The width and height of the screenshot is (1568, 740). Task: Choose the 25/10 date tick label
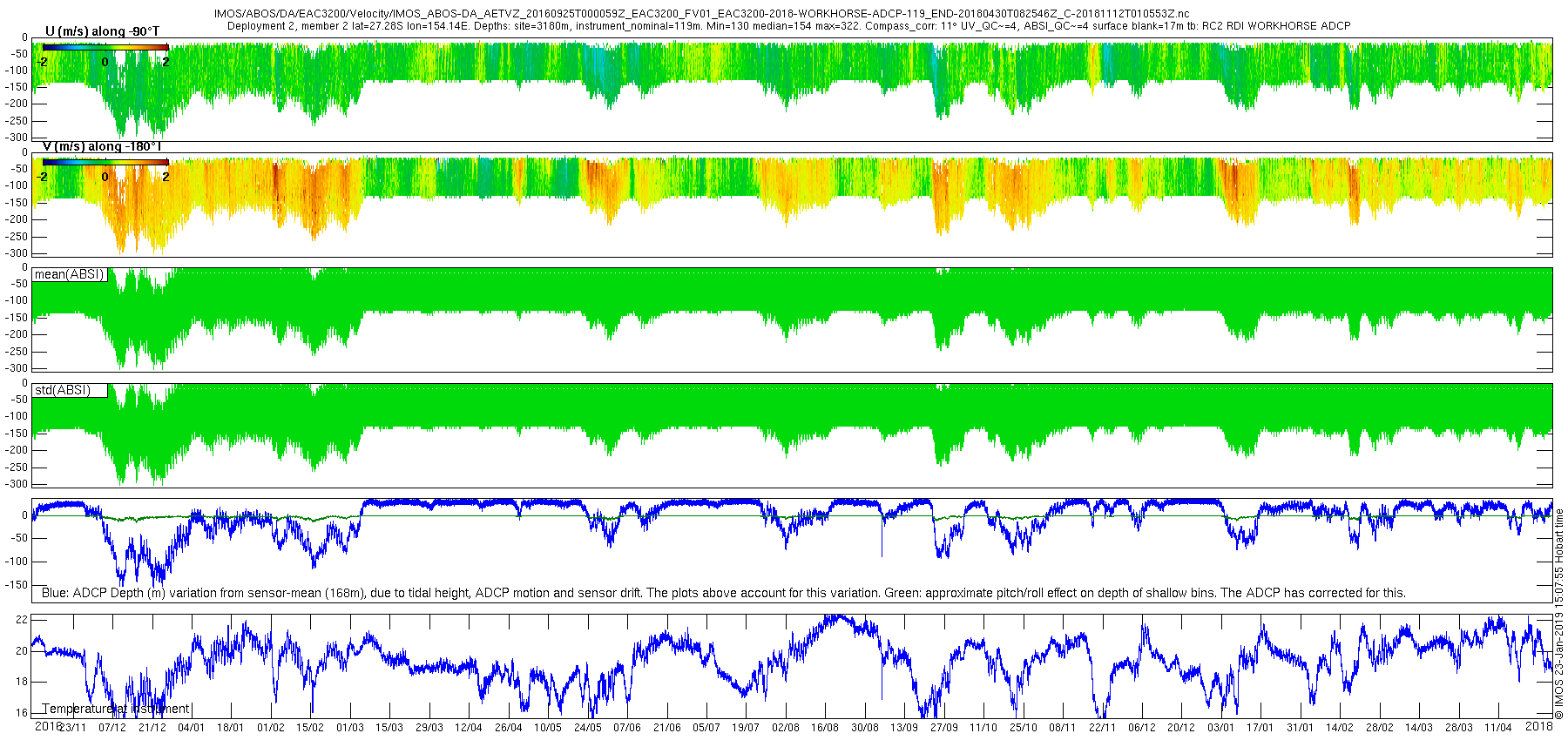1024,728
